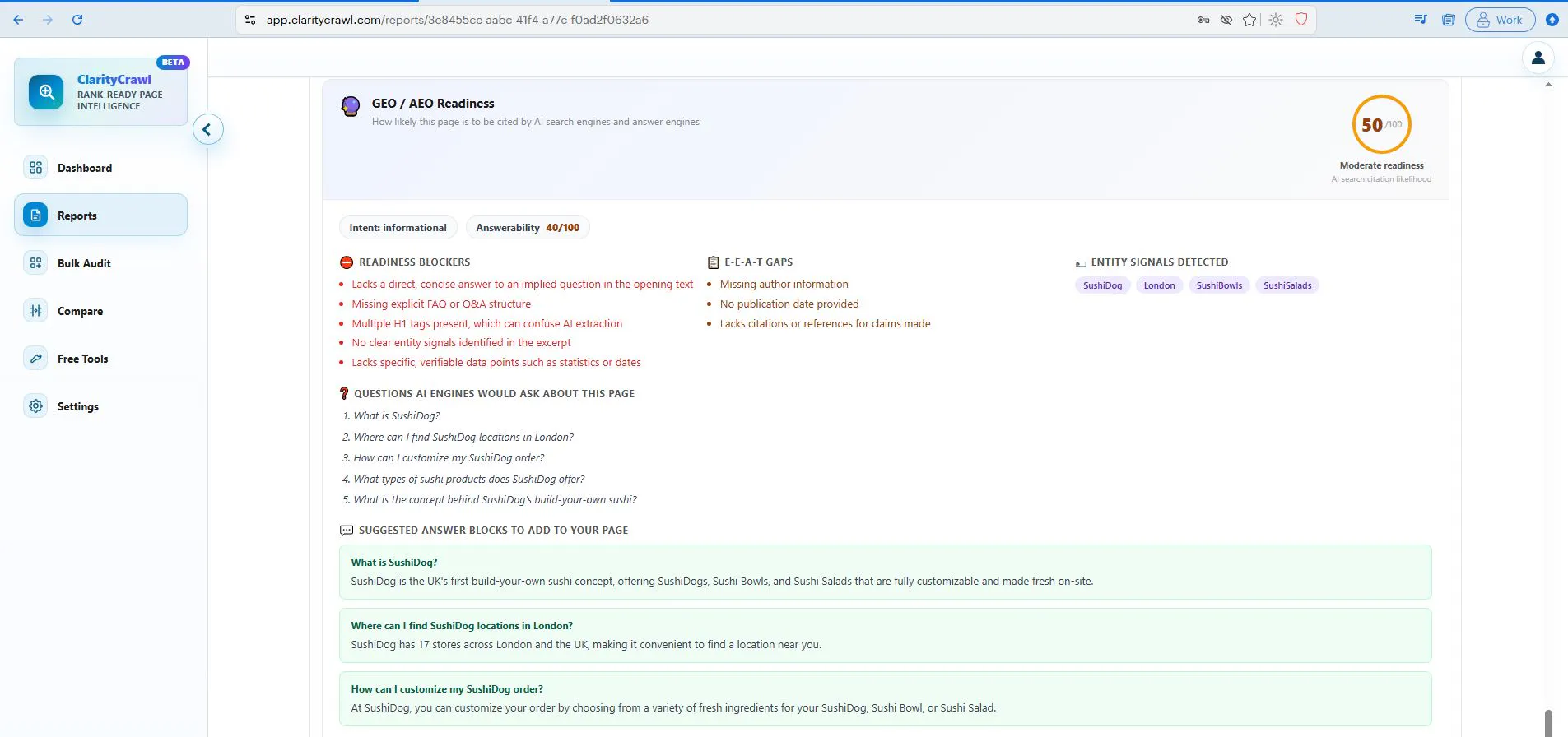Go back with the browser back arrow
This screenshot has width=1568, height=737.
18,20
